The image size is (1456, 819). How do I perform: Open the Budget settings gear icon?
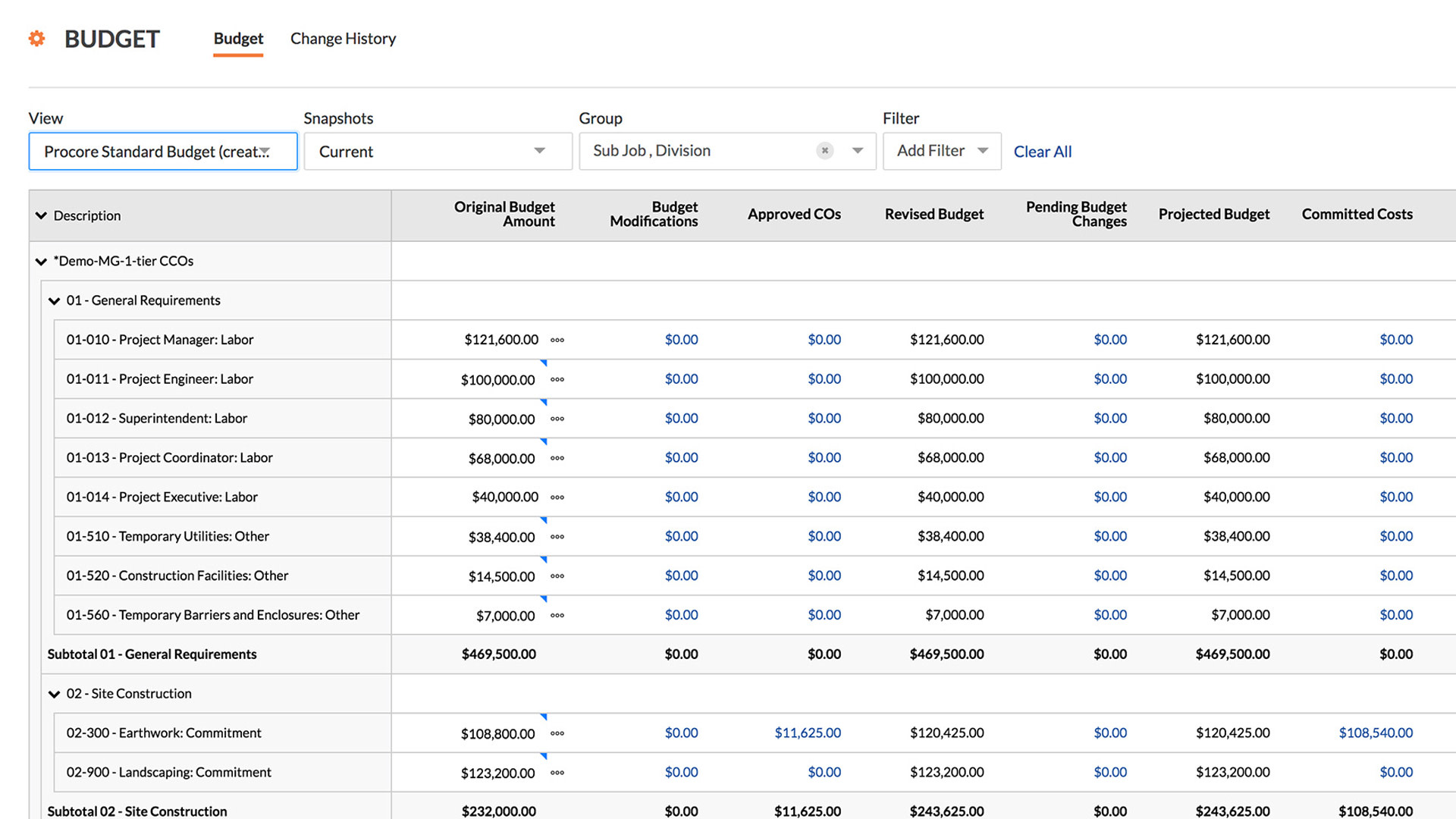click(36, 38)
